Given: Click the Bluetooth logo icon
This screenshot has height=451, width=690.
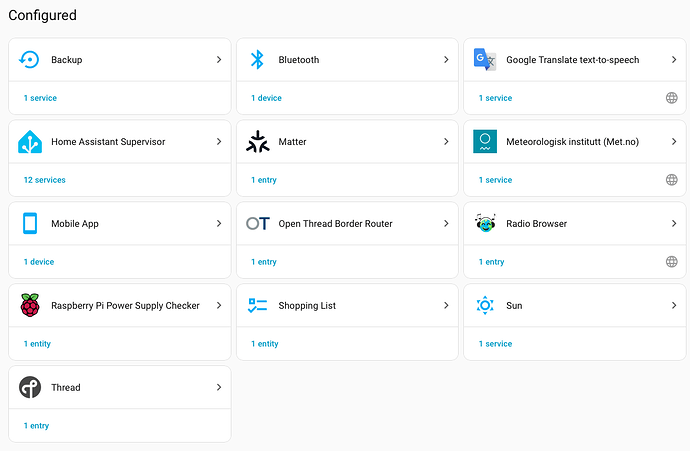Looking at the screenshot, I should (257, 59).
